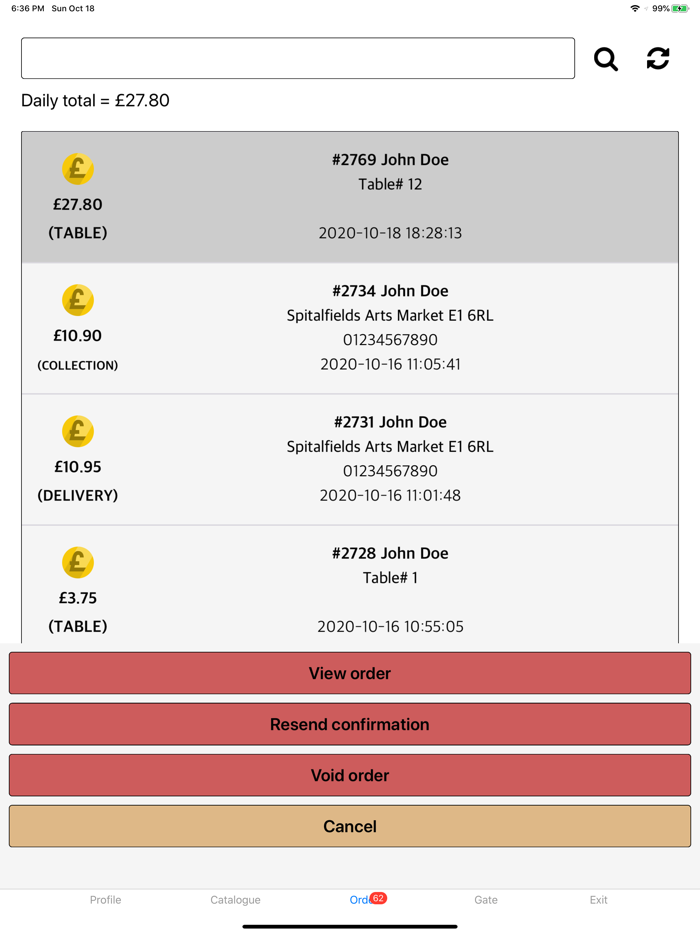Open the Catalogue tab
700x934 pixels.
tap(235, 899)
